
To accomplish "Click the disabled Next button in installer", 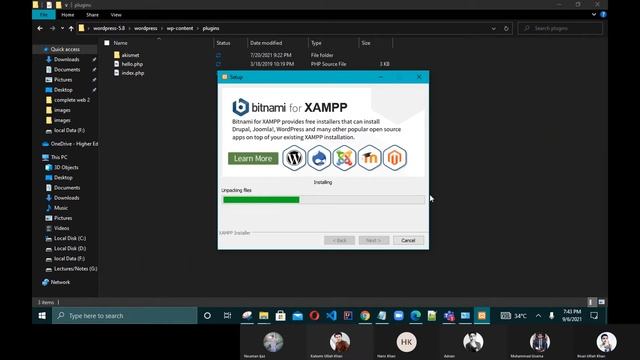I will tap(373, 240).
